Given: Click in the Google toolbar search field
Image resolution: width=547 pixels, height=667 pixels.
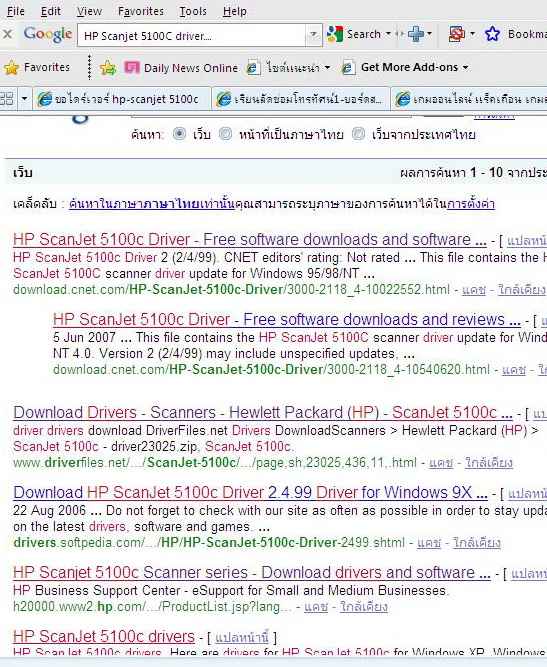Looking at the screenshot, I should pos(191,35).
